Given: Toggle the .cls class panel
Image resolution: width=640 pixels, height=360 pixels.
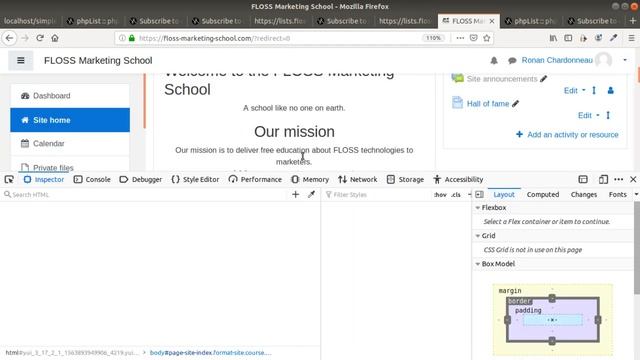Looking at the screenshot, I should tap(456, 195).
